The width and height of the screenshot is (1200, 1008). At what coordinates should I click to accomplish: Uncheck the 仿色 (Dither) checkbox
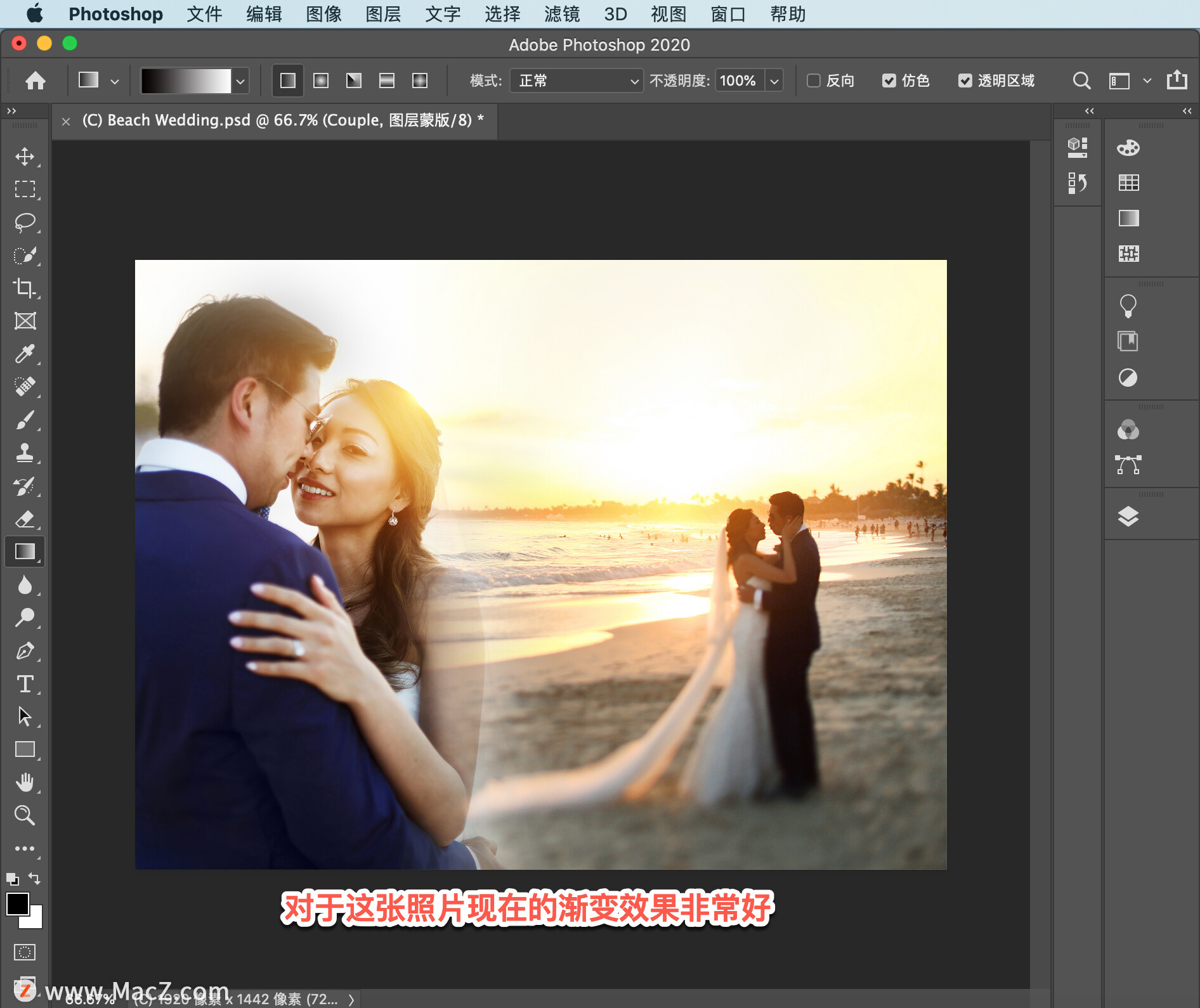click(x=889, y=81)
